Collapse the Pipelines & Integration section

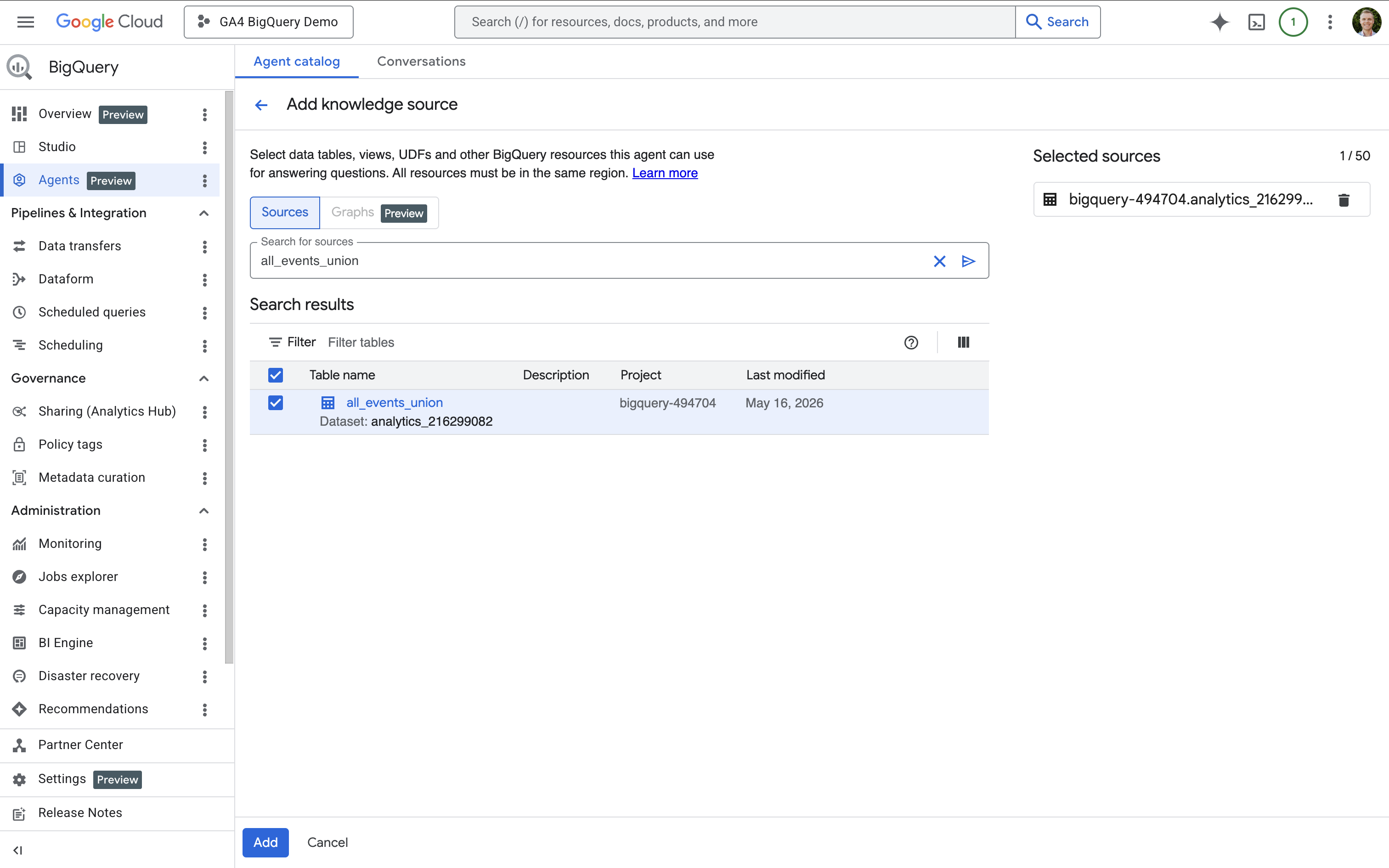click(x=204, y=213)
